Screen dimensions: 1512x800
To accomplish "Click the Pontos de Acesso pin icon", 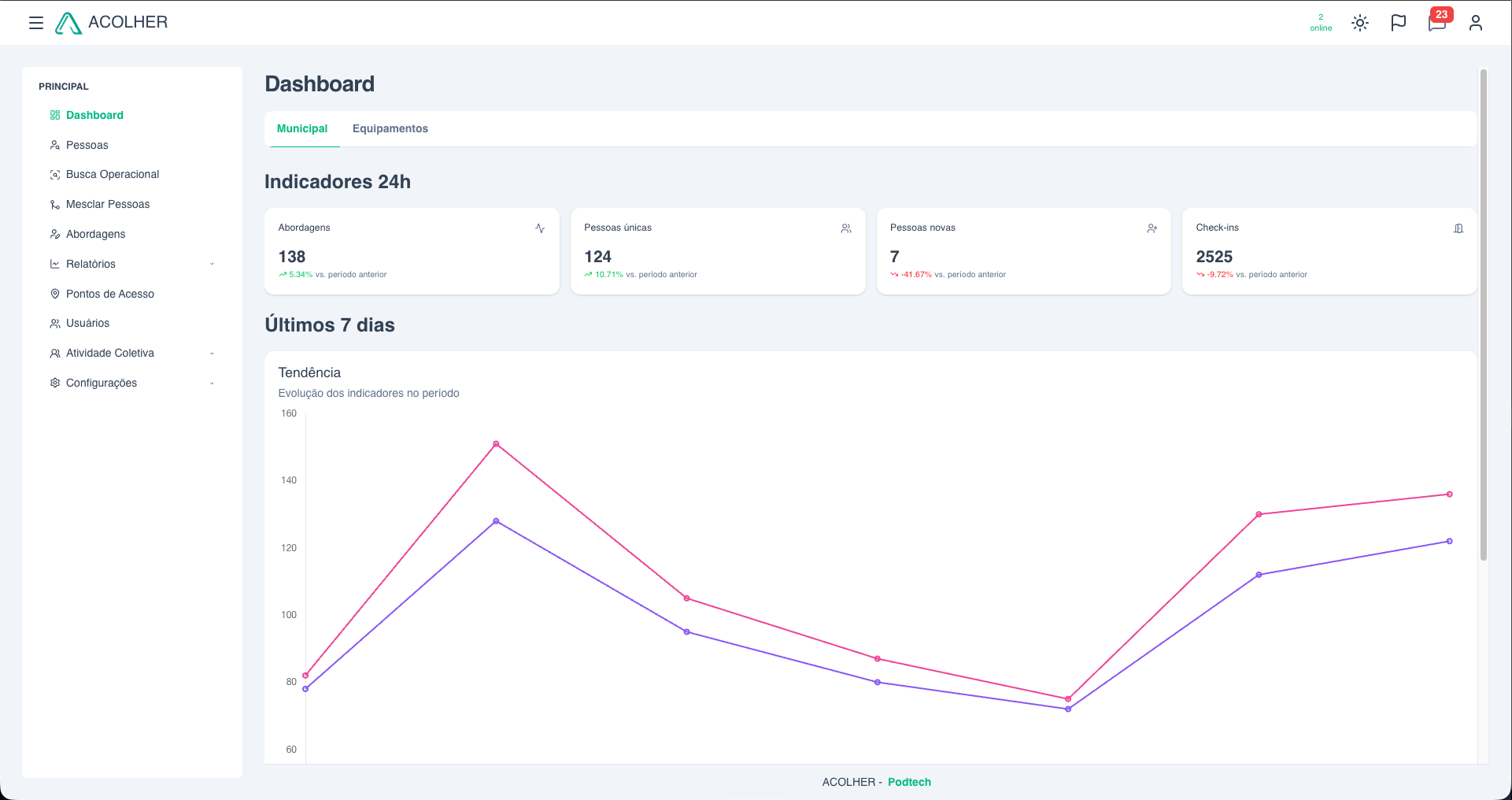I will [55, 294].
